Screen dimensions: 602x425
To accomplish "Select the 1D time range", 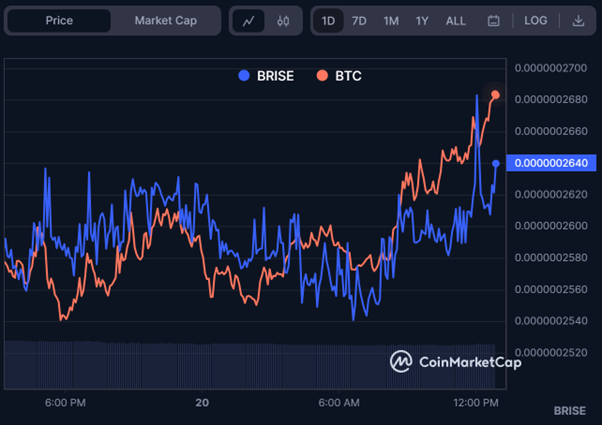I will coord(328,20).
